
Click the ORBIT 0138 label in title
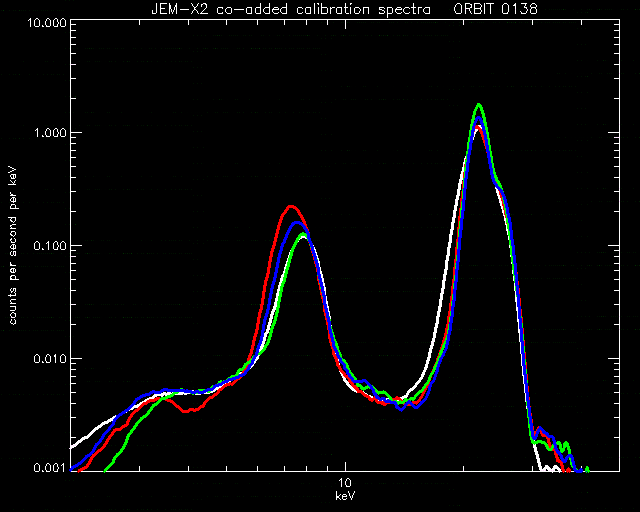pos(496,9)
